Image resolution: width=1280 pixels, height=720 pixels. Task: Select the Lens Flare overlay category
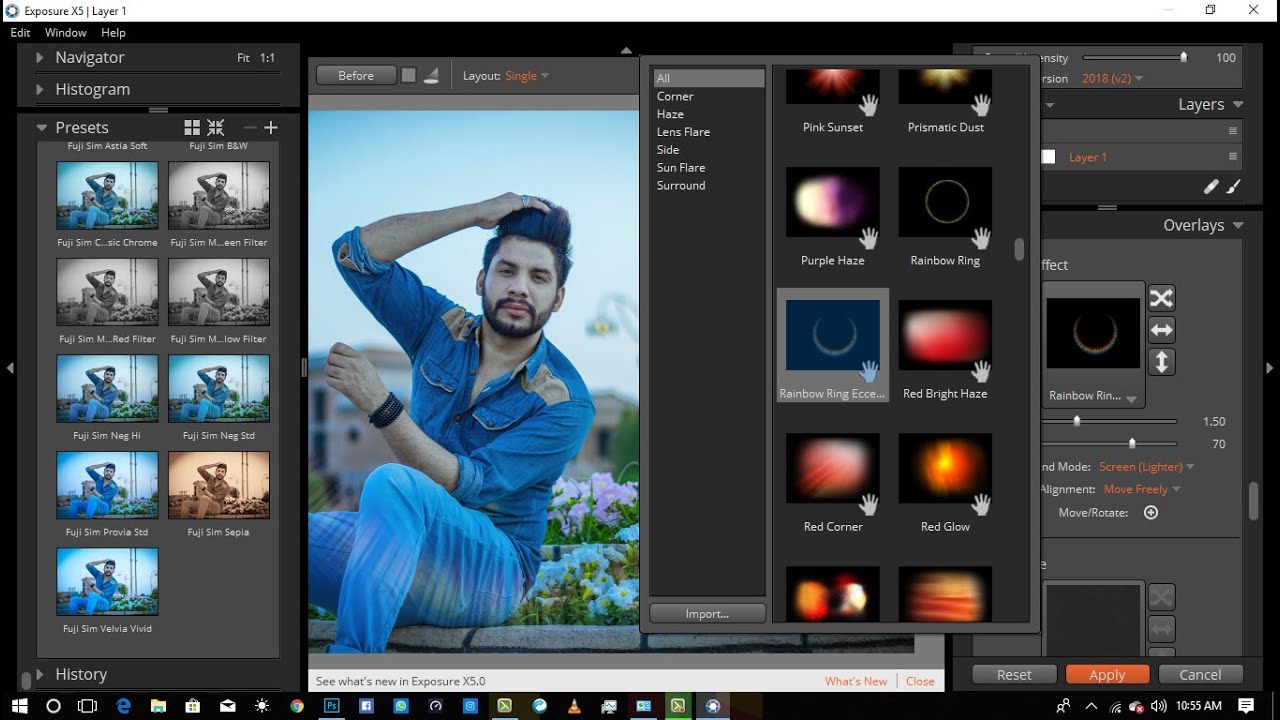tap(683, 132)
